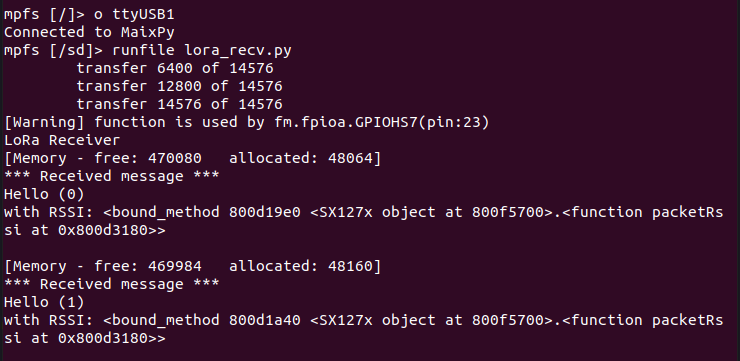Click the second 'Received message' banner
The width and height of the screenshot is (740, 361).
click(x=111, y=285)
